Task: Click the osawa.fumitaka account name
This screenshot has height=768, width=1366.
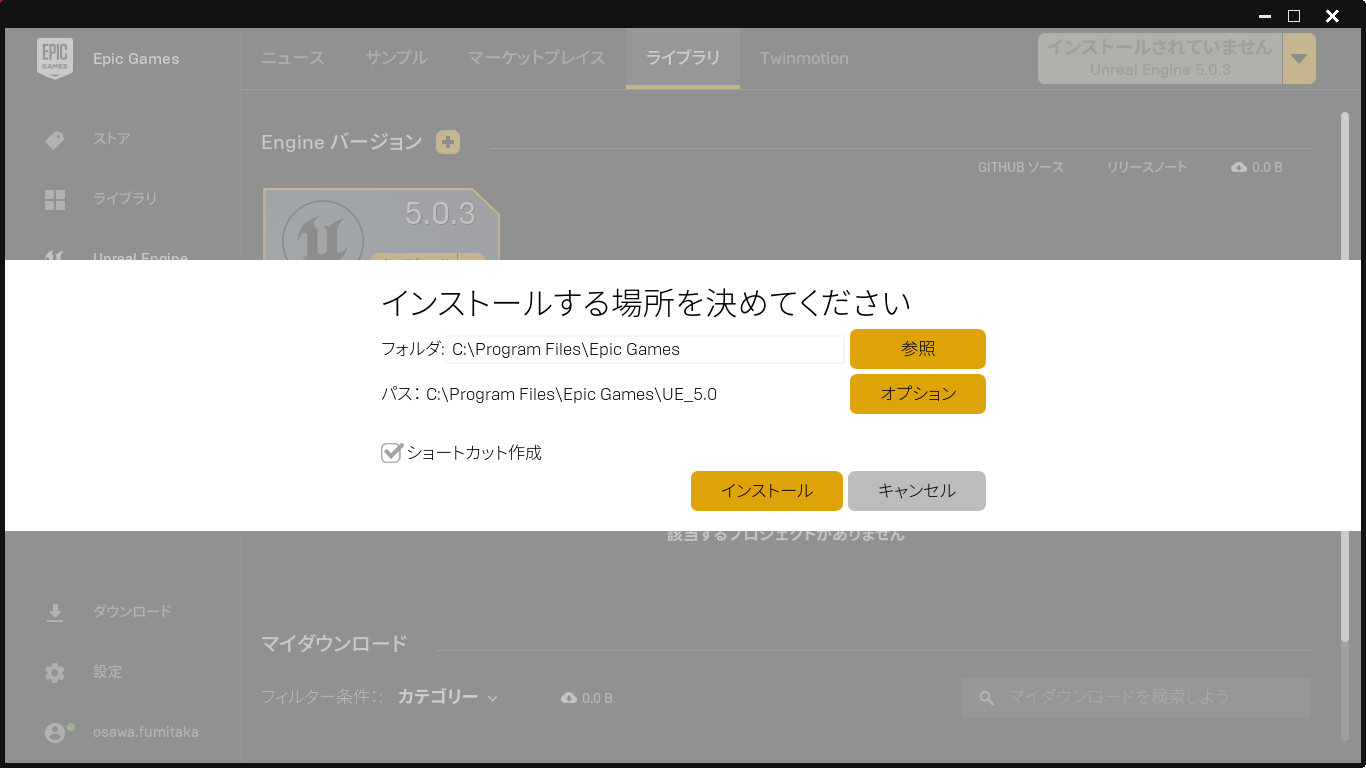Action: [146, 732]
